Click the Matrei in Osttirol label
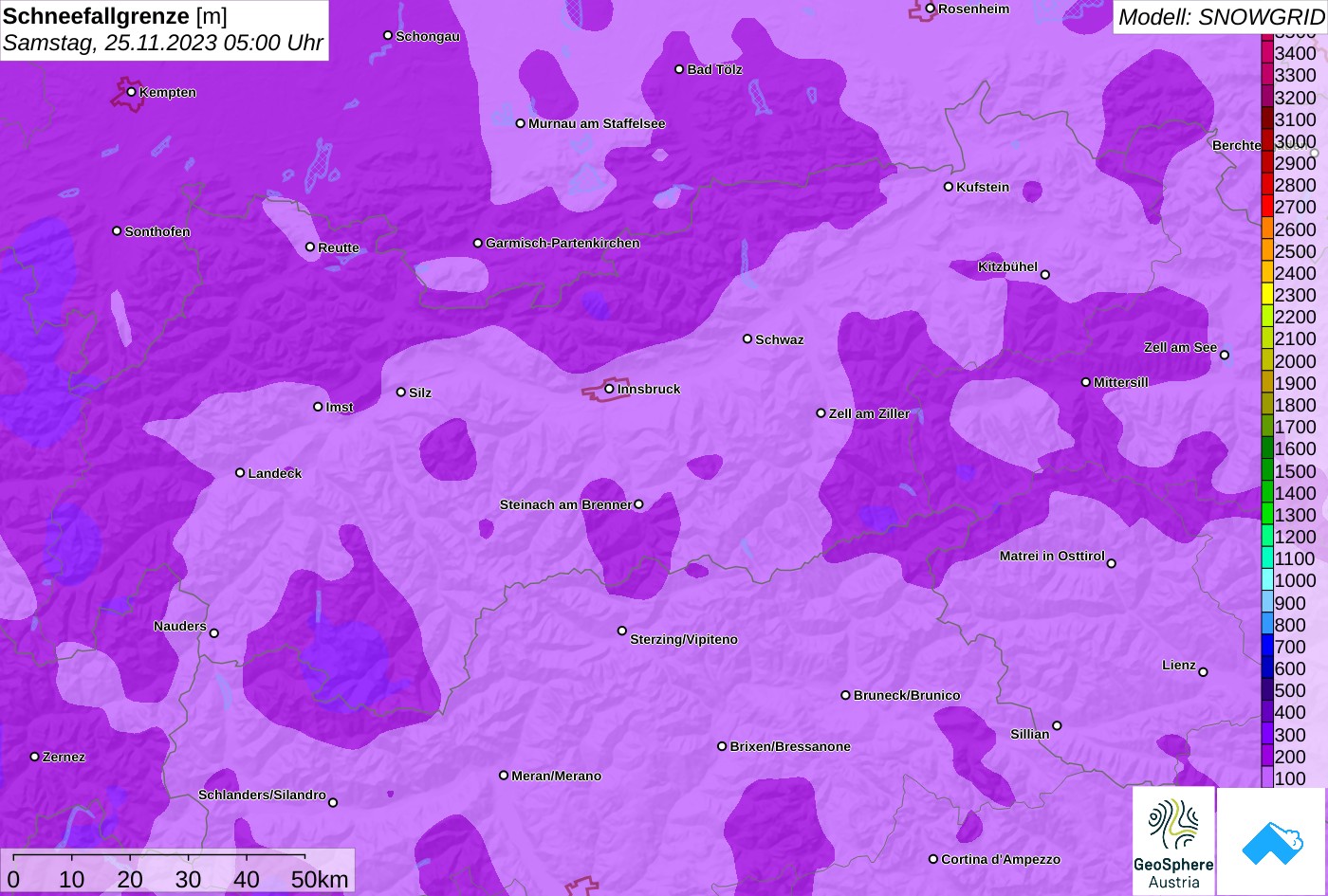 [x=1052, y=556]
